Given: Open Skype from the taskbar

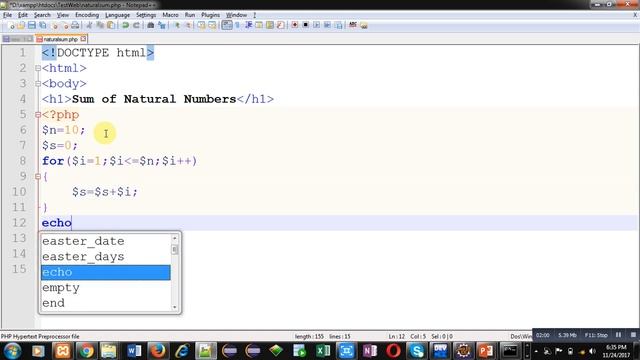Looking at the screenshot, I should click(x=417, y=351).
